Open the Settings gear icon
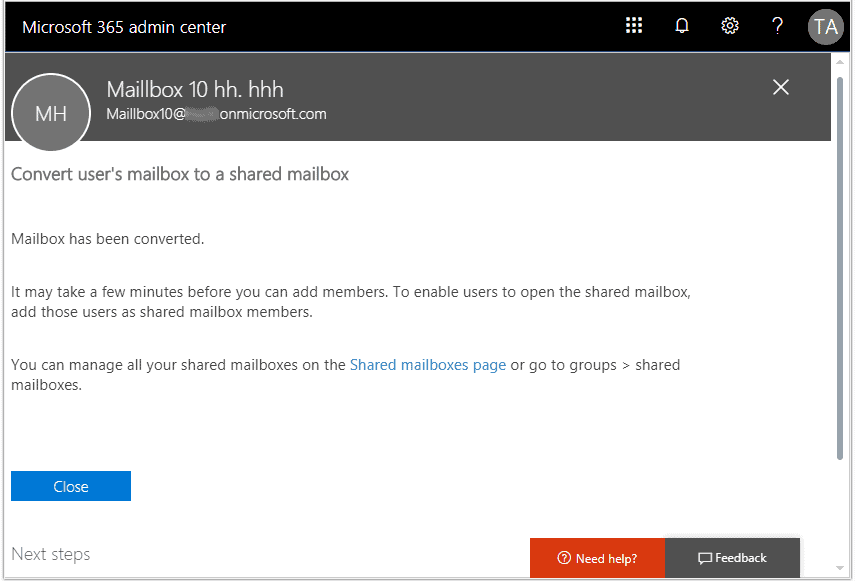This screenshot has height=581, width=855. click(x=729, y=26)
